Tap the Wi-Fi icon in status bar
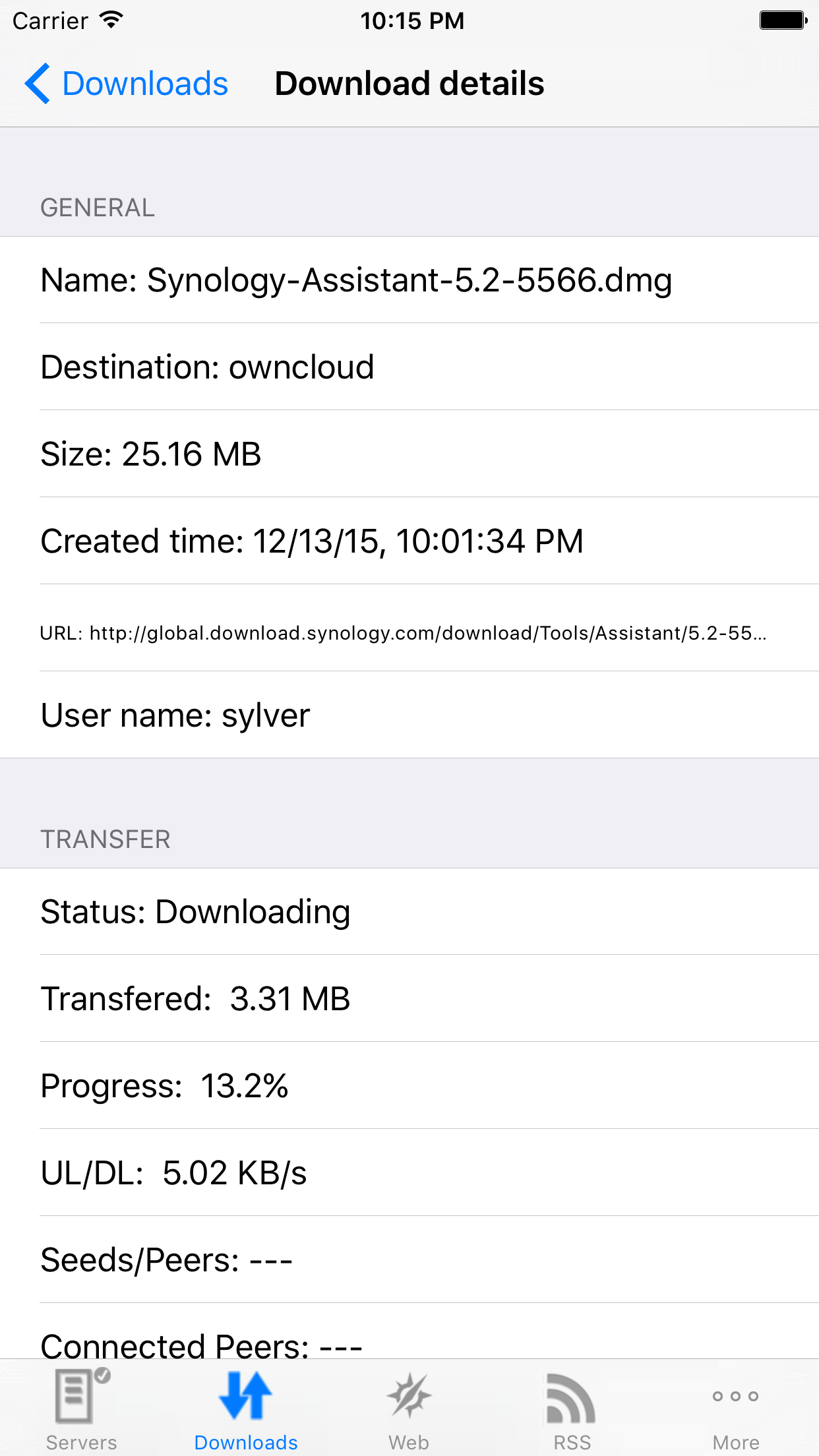Image resolution: width=819 pixels, height=1456 pixels. coord(109,18)
